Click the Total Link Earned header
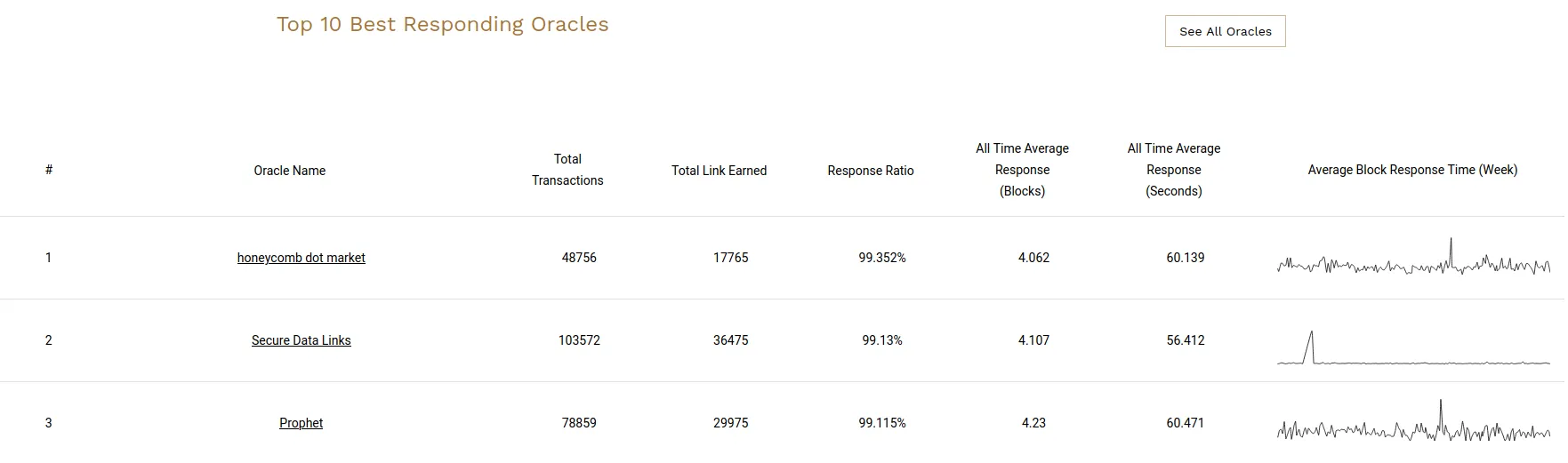The image size is (1568, 463). (x=719, y=171)
